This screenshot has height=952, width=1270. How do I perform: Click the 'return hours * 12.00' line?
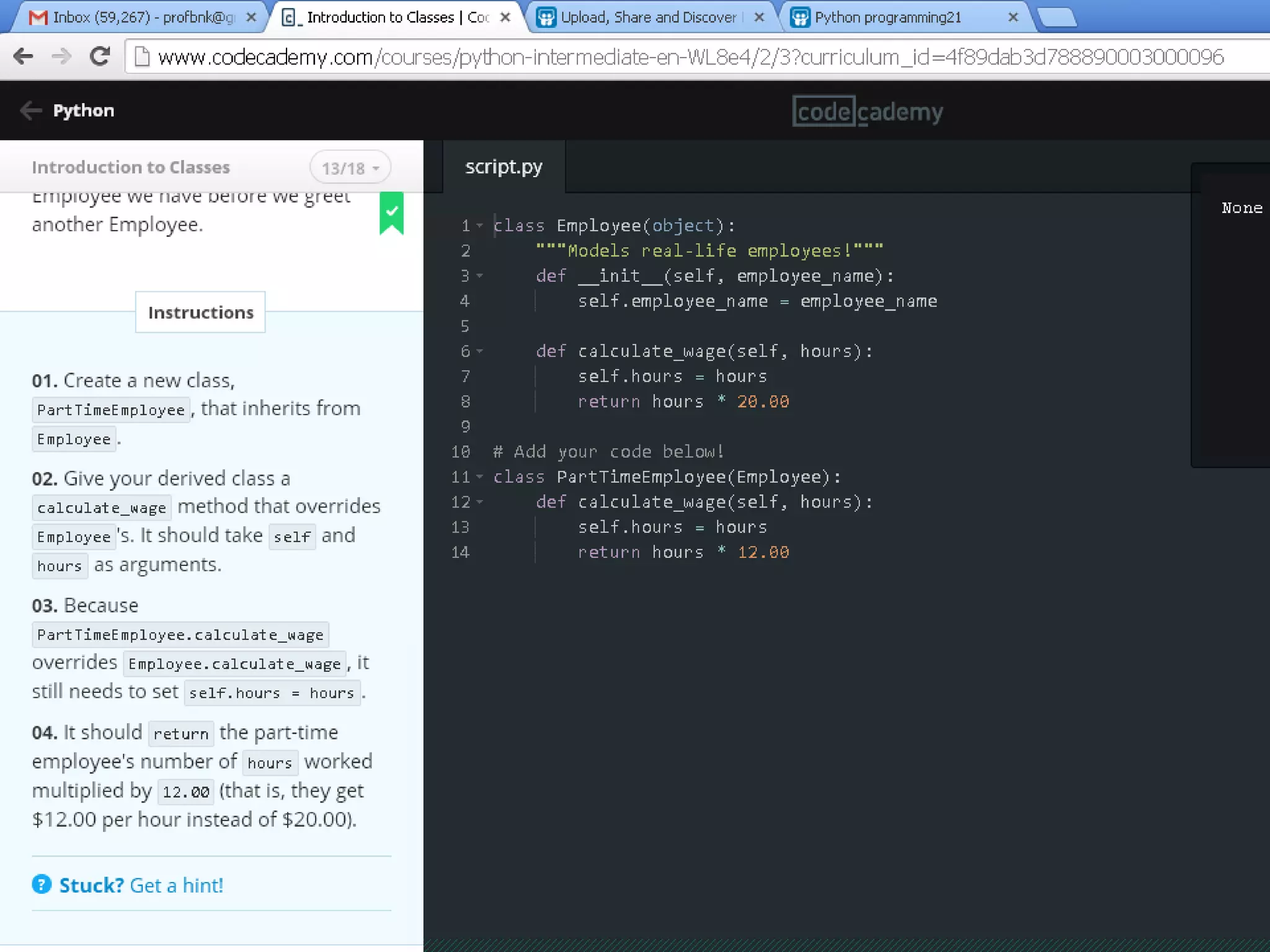click(x=683, y=552)
